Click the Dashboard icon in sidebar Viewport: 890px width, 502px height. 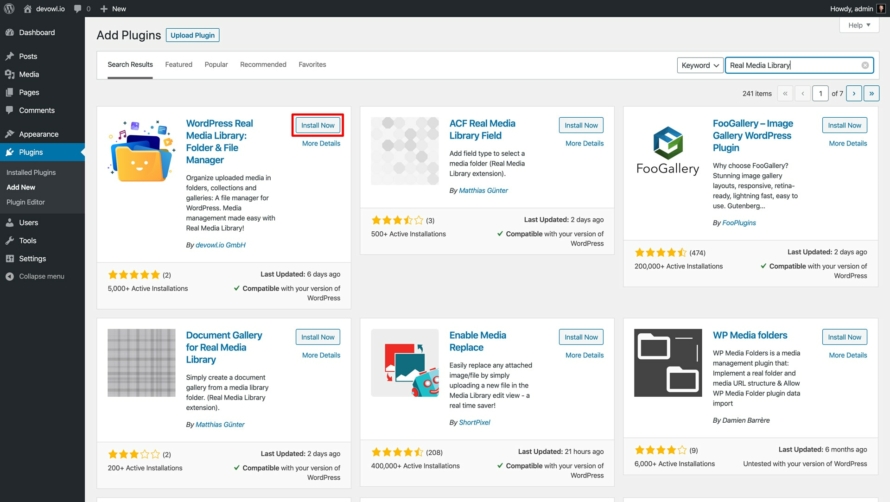tap(10, 32)
